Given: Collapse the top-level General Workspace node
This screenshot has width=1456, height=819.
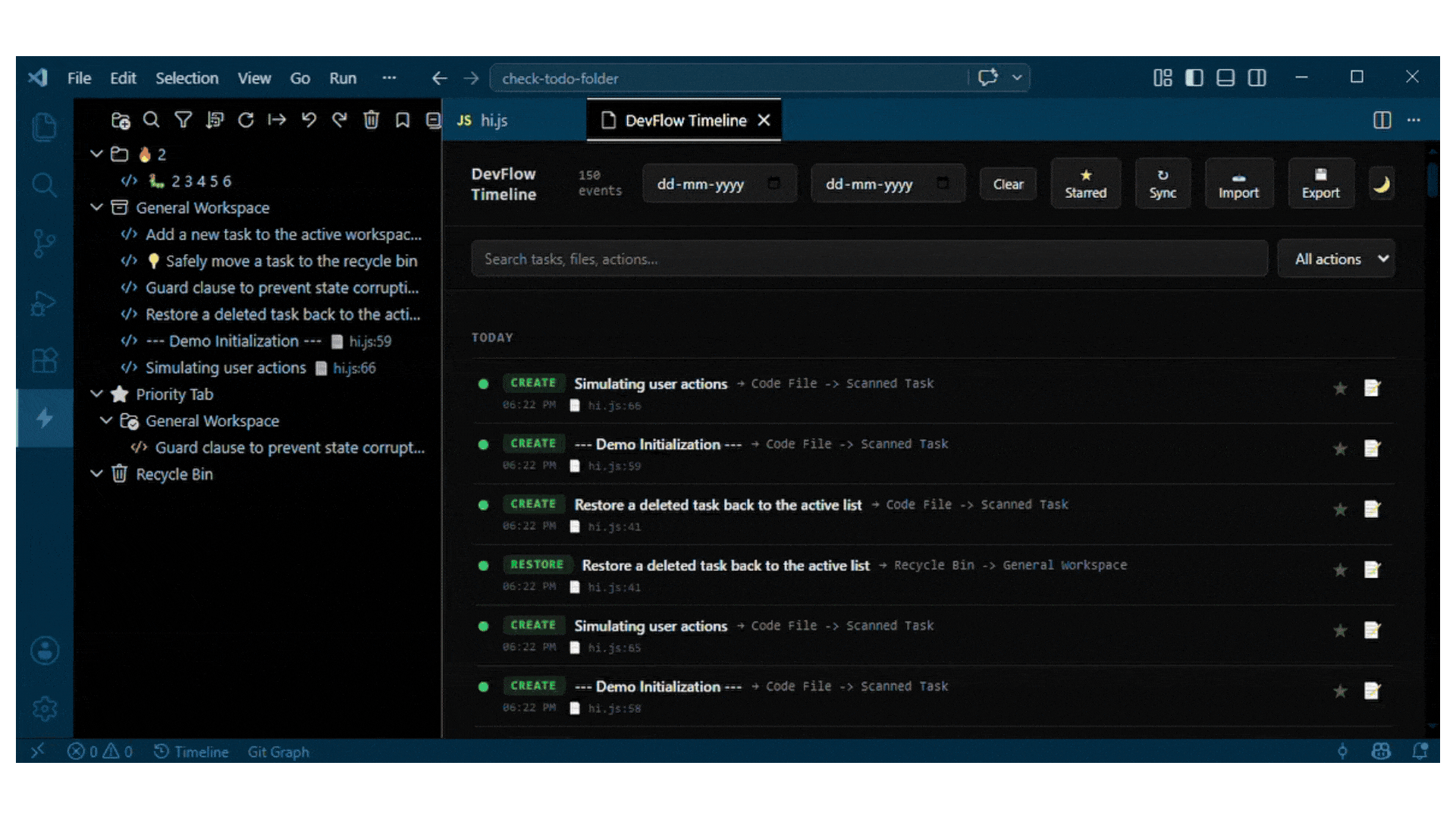Looking at the screenshot, I should tap(96, 207).
